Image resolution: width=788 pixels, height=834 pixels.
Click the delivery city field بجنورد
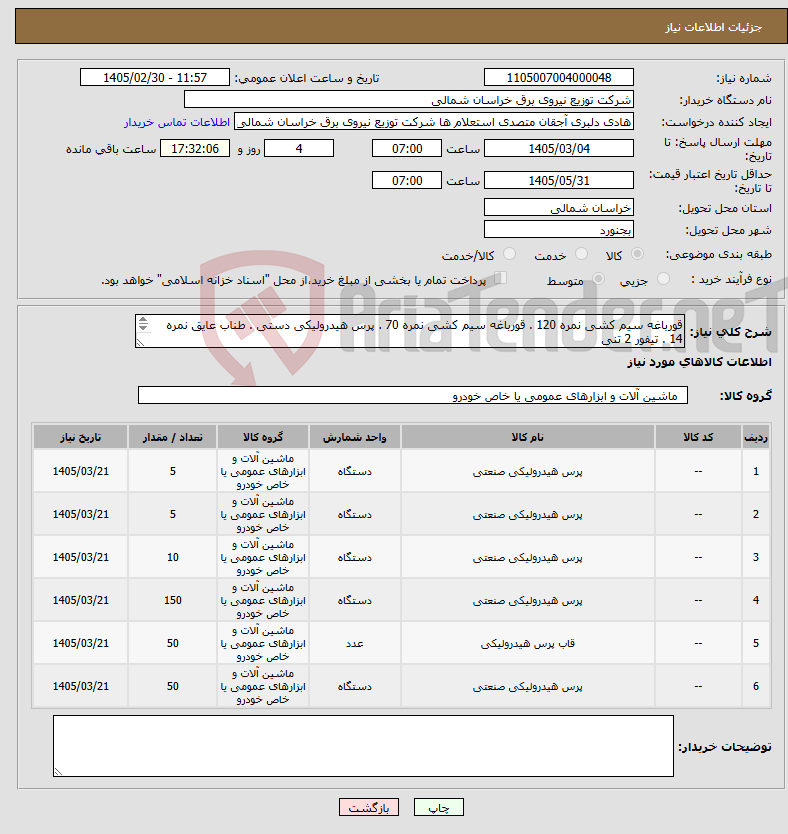pyautogui.click(x=559, y=230)
